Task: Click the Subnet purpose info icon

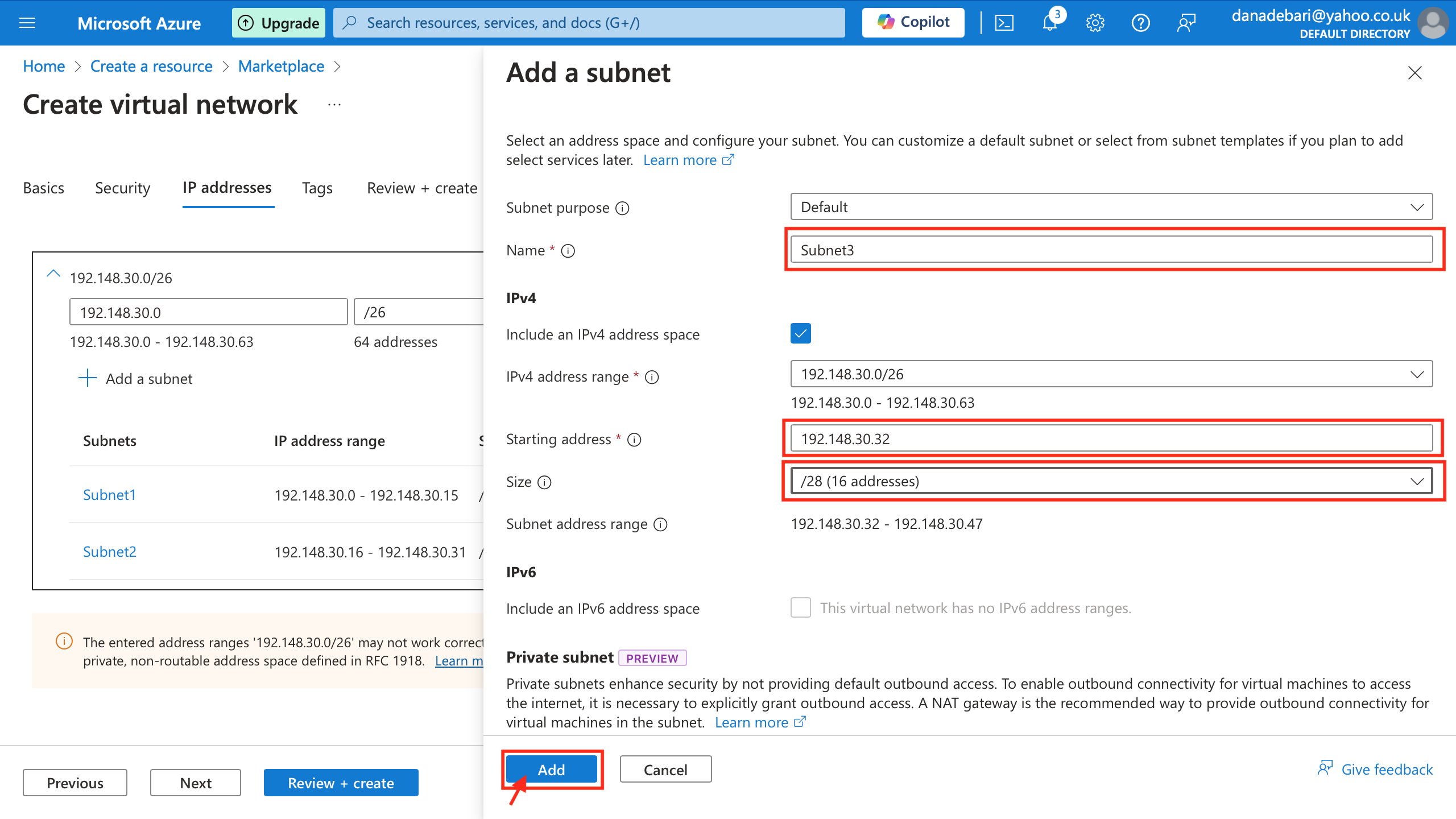Action: [x=623, y=208]
